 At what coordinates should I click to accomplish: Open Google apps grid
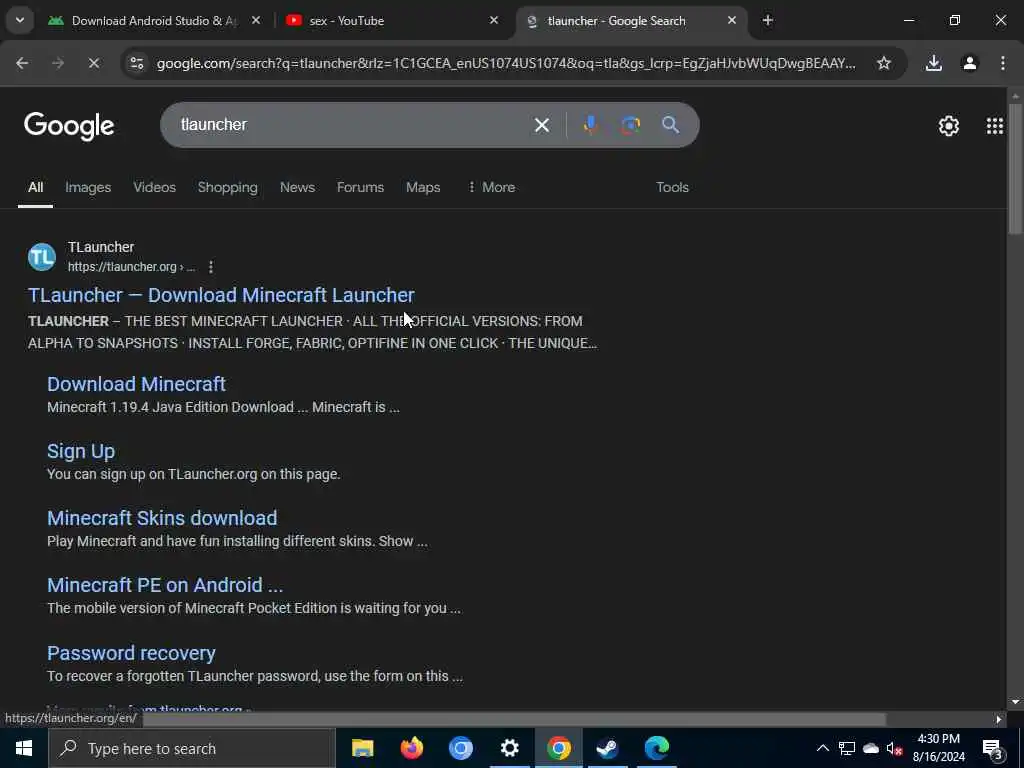995,125
